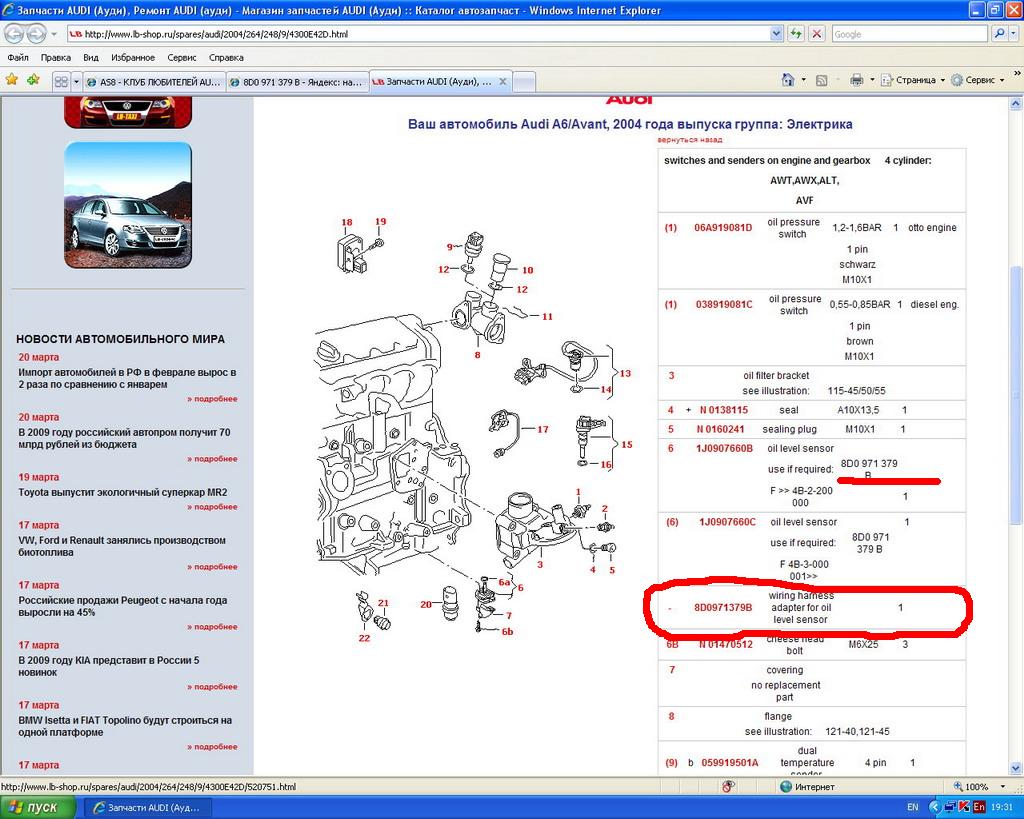The image size is (1024, 819).
Task: Click the Google search magnifier button
Action: (1000, 33)
